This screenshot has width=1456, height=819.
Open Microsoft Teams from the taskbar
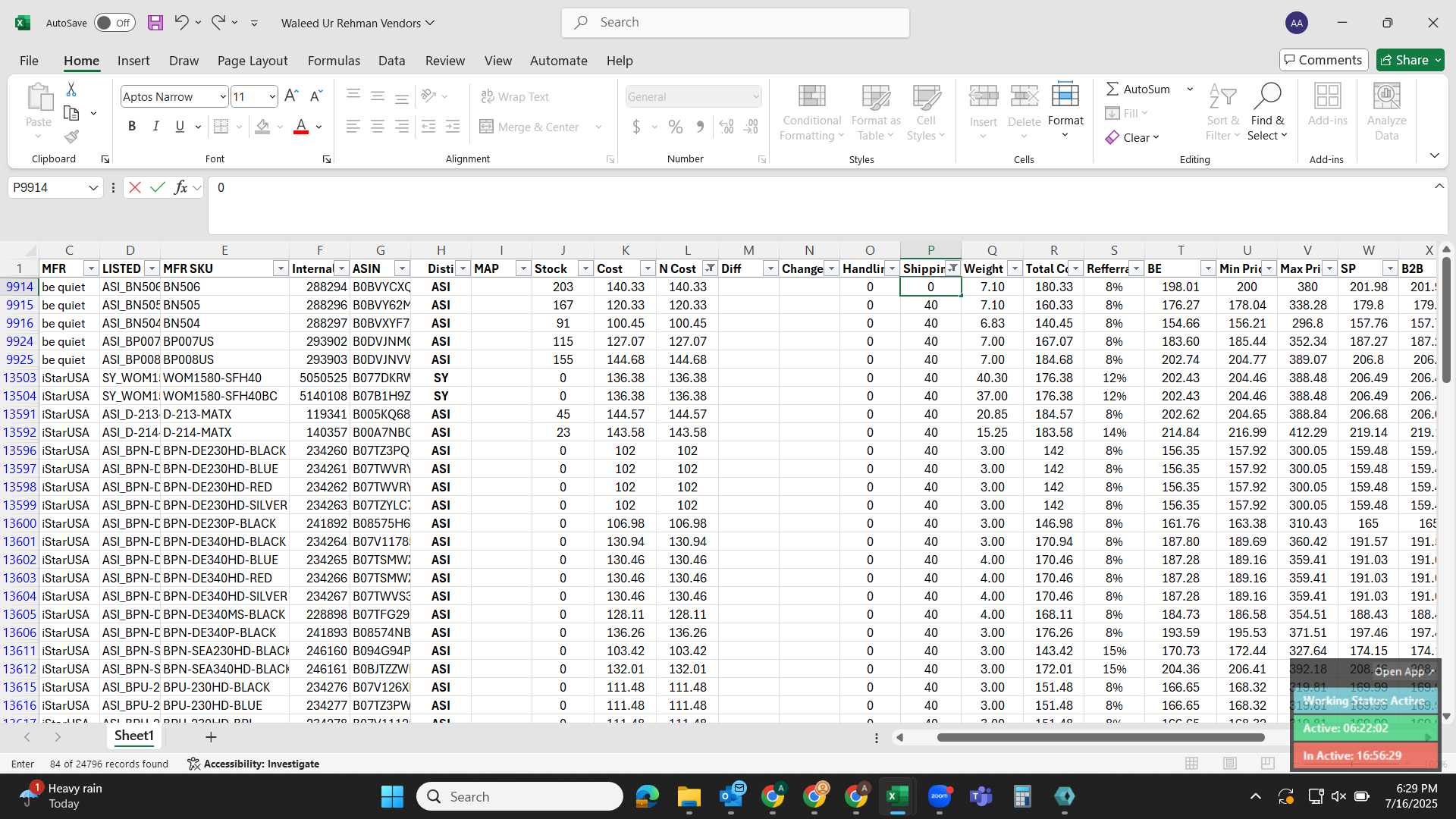click(x=981, y=796)
